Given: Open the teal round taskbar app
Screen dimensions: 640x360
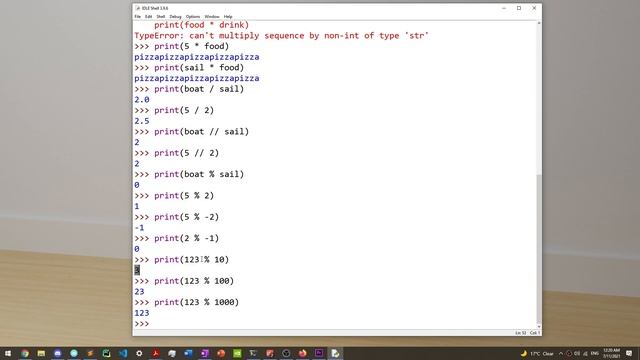Looking at the screenshot, I should 74,353.
